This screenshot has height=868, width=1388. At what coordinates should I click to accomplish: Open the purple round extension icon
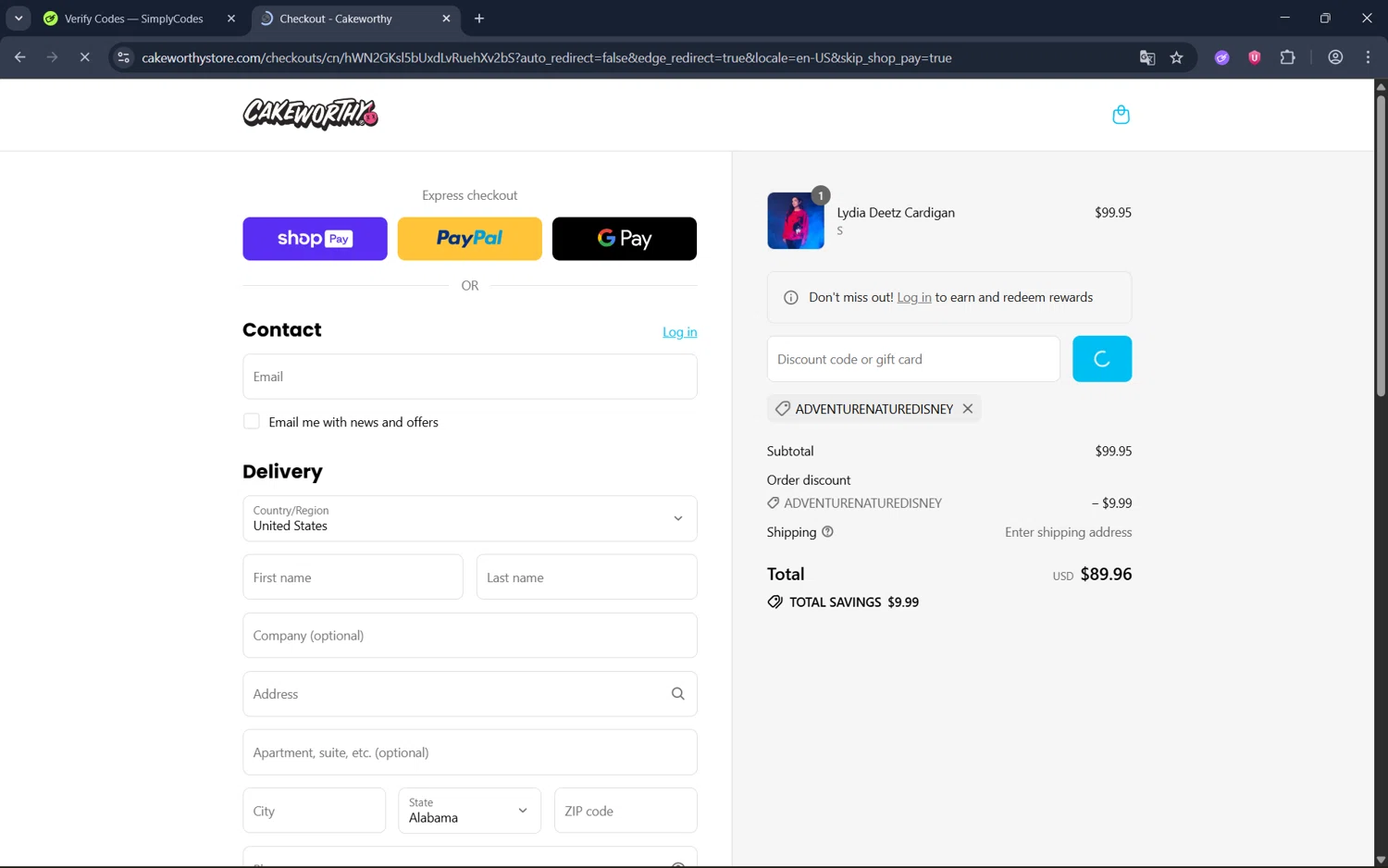coord(1222,57)
